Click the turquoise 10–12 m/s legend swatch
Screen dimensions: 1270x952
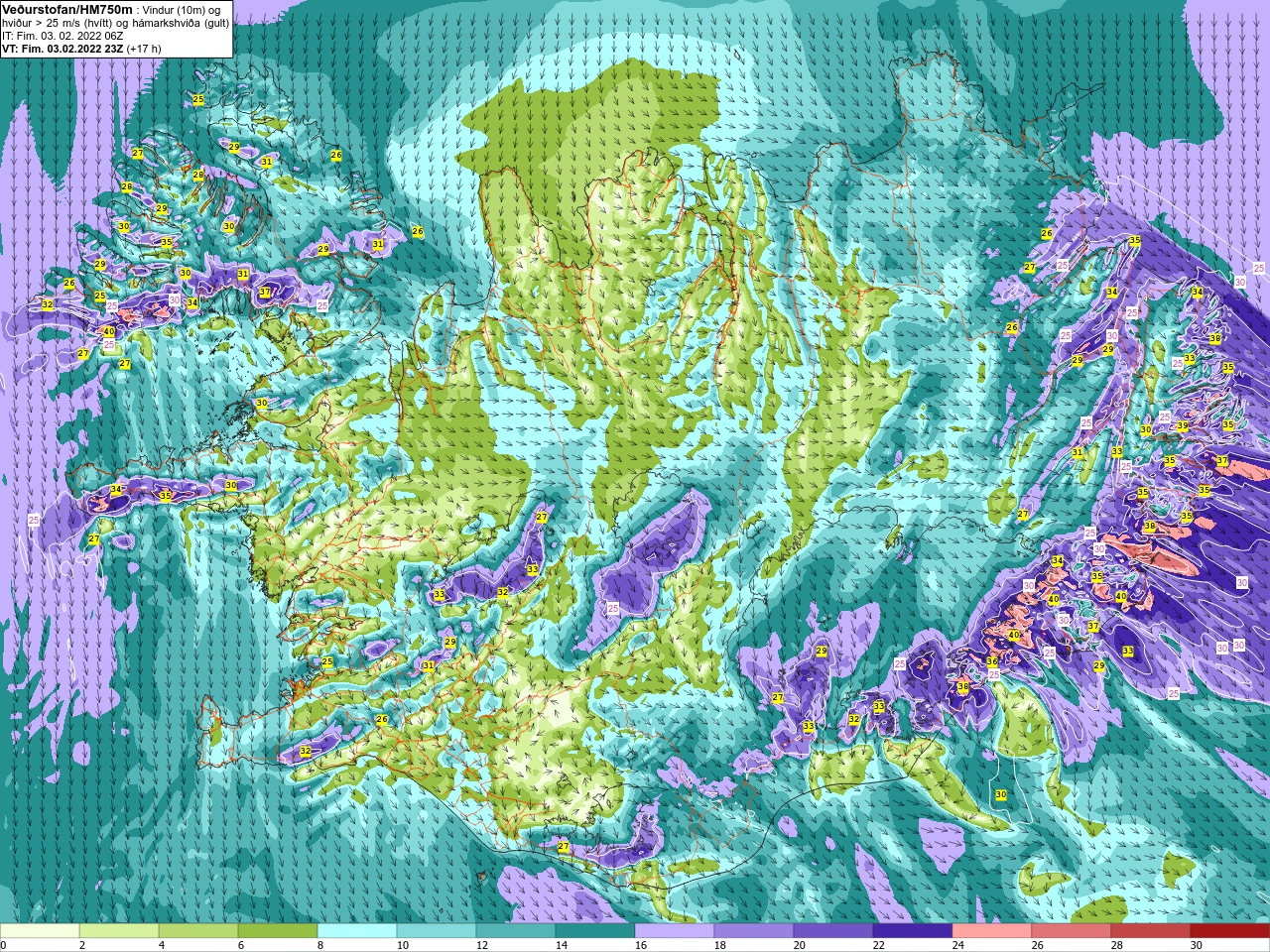pos(437,931)
